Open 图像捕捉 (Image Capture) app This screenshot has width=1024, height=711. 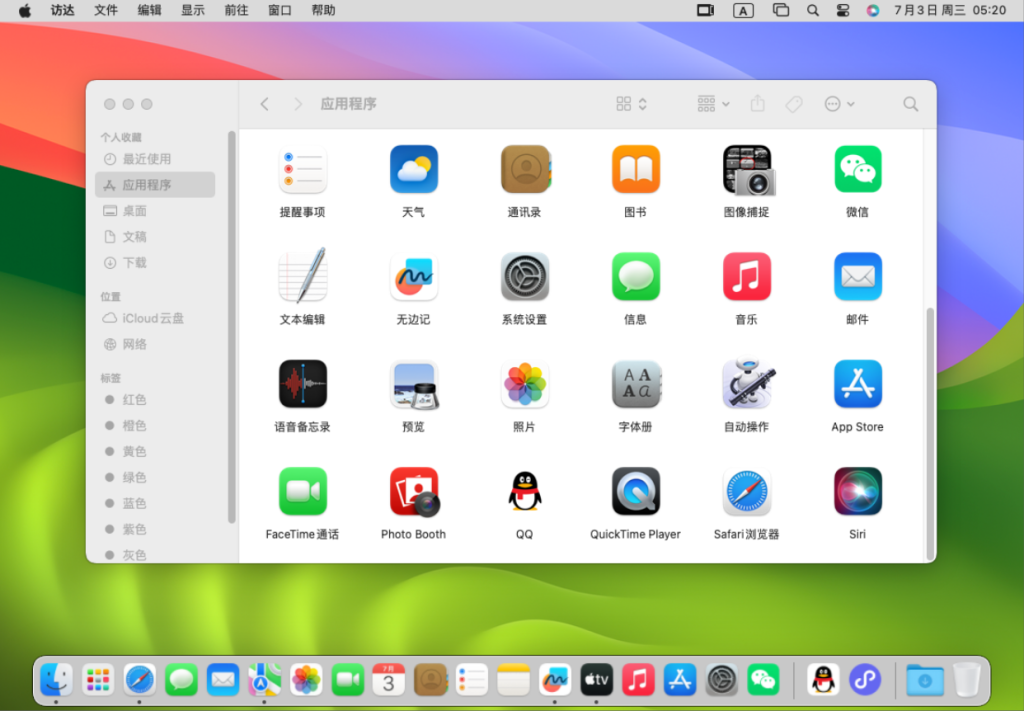click(747, 169)
